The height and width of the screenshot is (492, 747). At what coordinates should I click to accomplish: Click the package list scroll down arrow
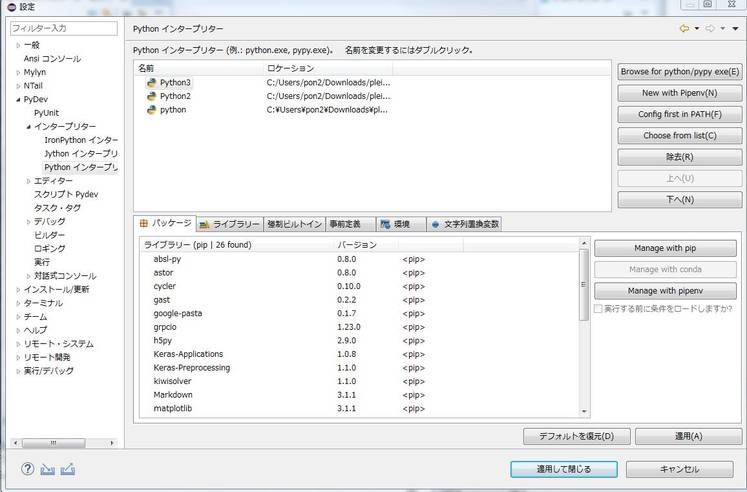point(584,412)
